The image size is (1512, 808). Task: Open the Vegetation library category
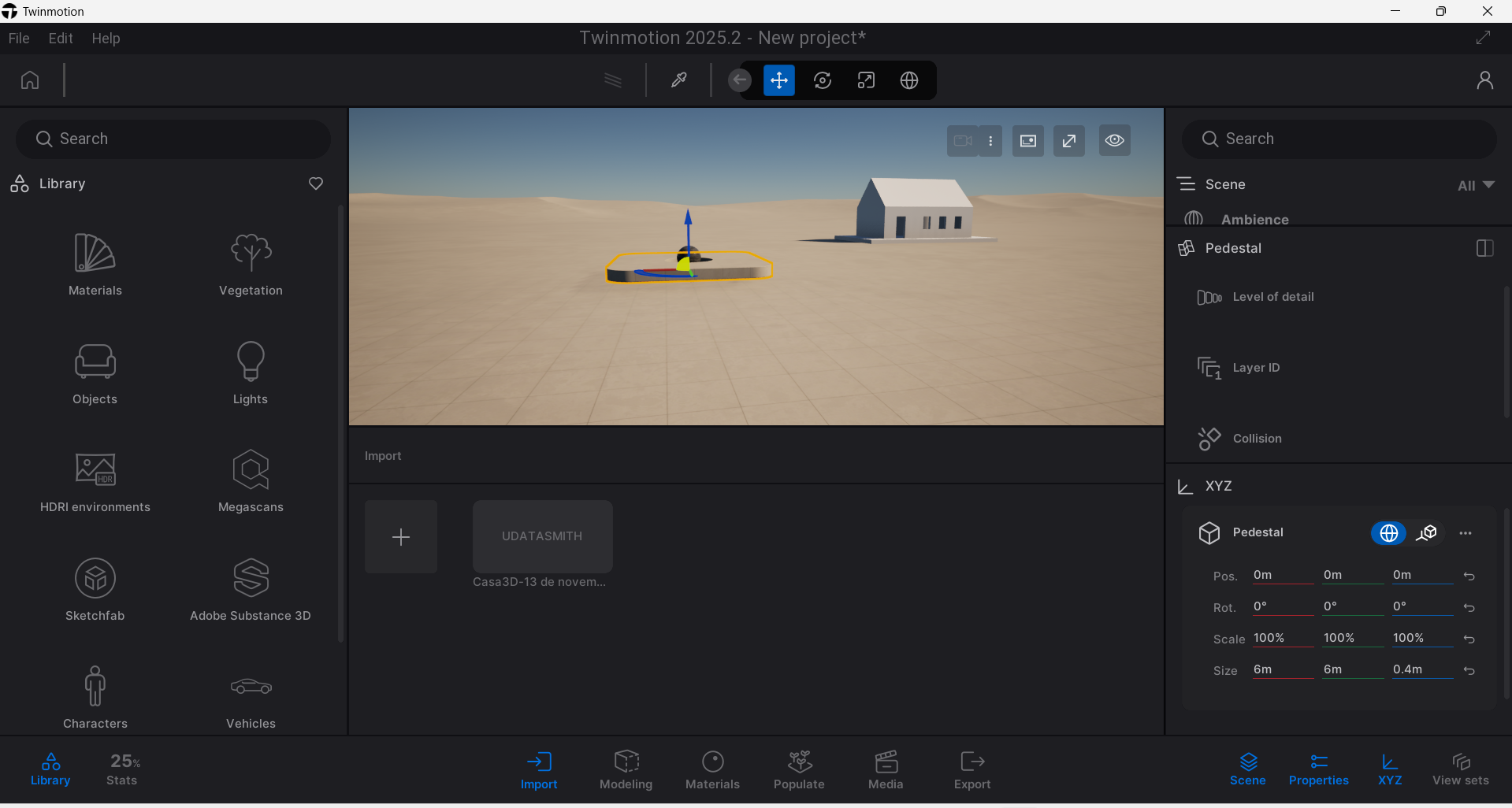point(251,265)
